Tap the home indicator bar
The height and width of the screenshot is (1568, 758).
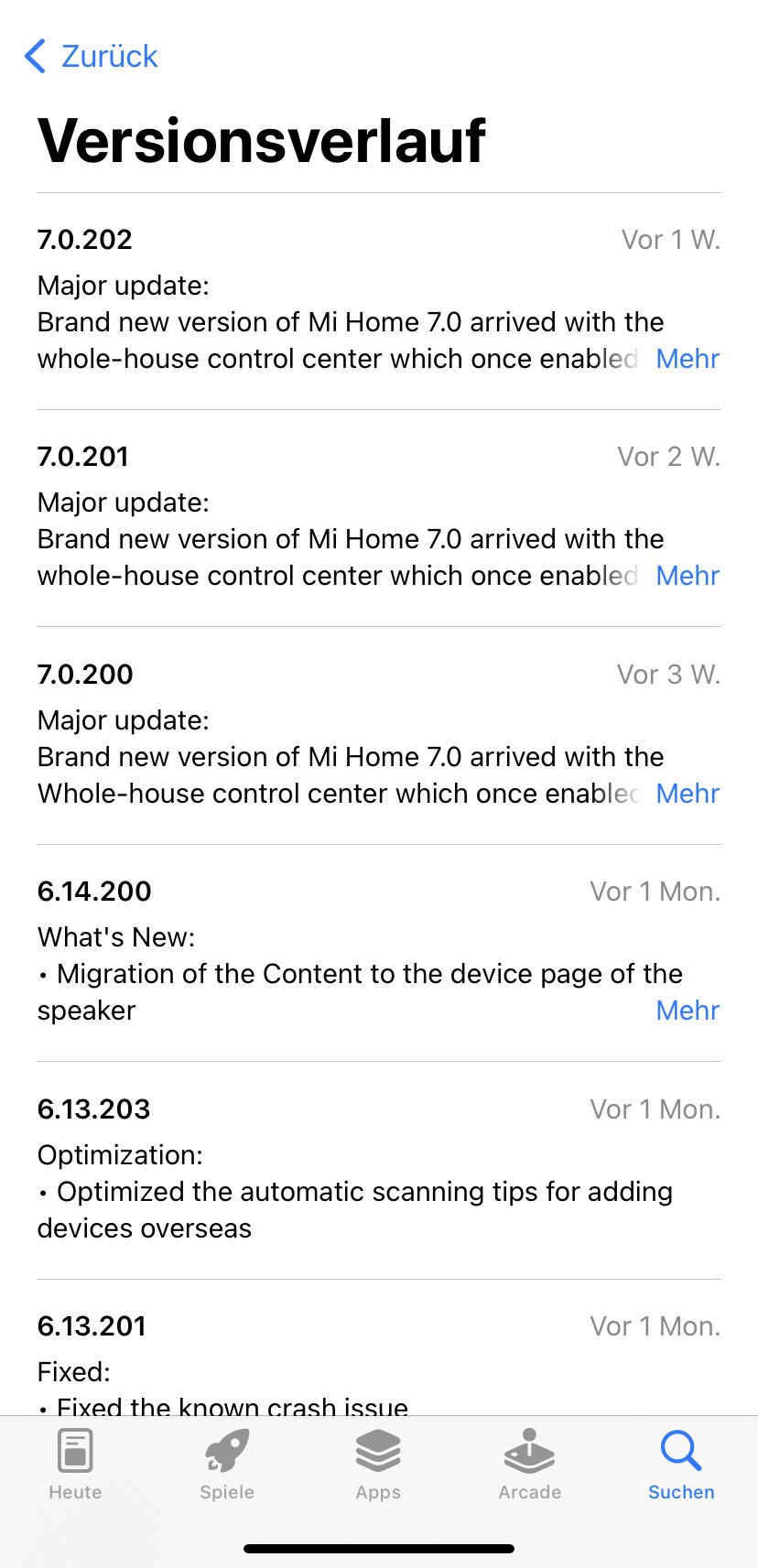click(379, 1549)
